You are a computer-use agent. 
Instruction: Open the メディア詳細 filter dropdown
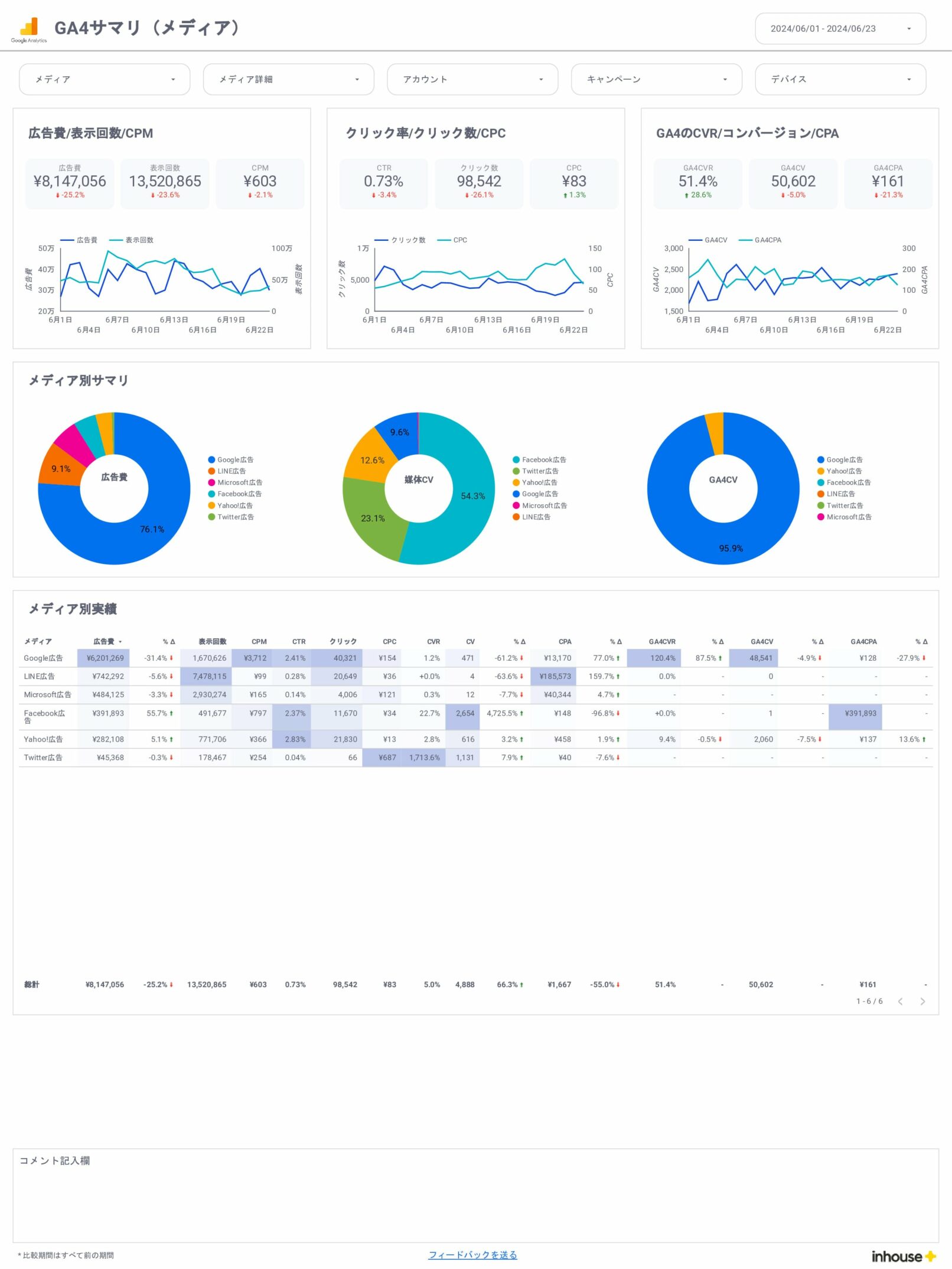(288, 79)
